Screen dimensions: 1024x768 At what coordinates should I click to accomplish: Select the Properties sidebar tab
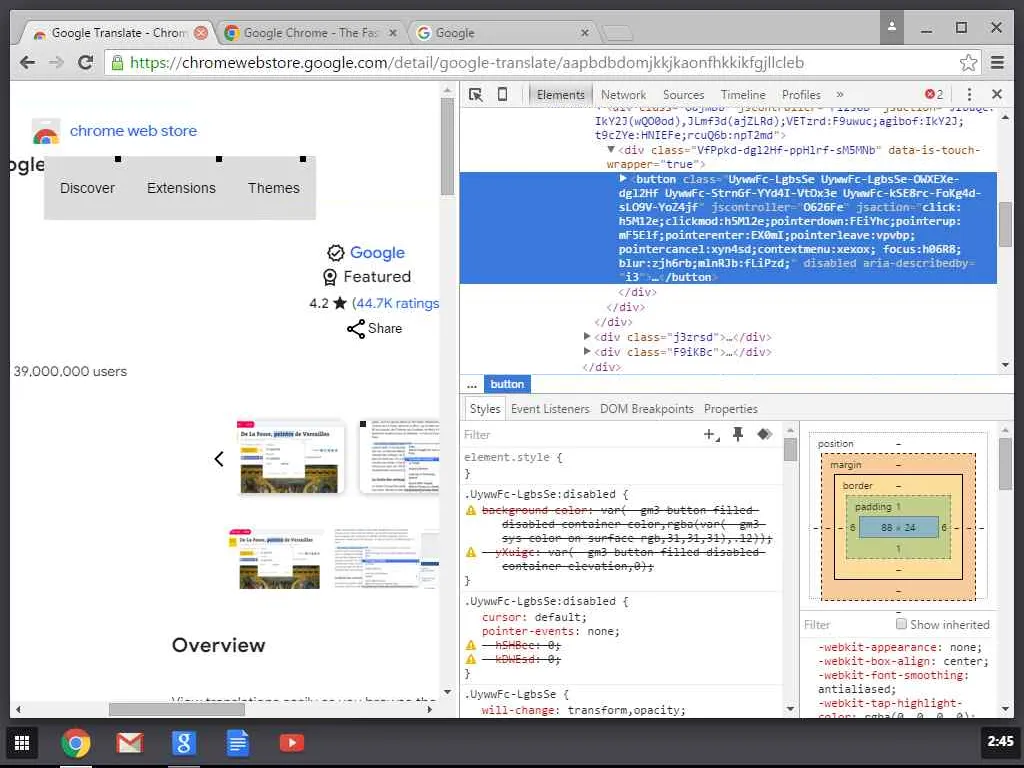[x=731, y=409]
